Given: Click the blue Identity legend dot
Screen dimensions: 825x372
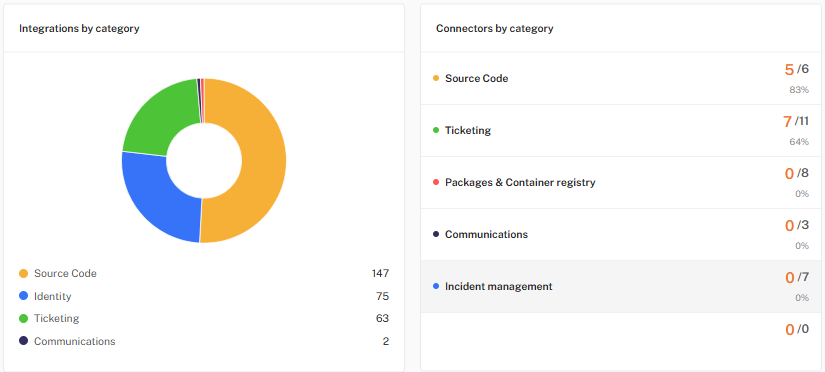Looking at the screenshot, I should (x=23, y=296).
